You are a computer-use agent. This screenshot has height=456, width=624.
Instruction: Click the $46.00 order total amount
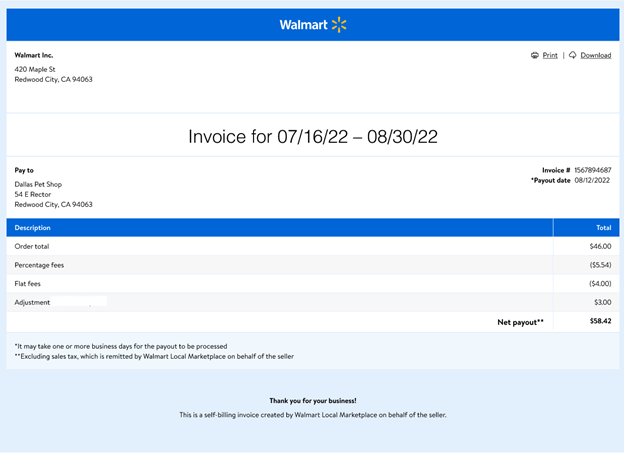[x=601, y=246]
